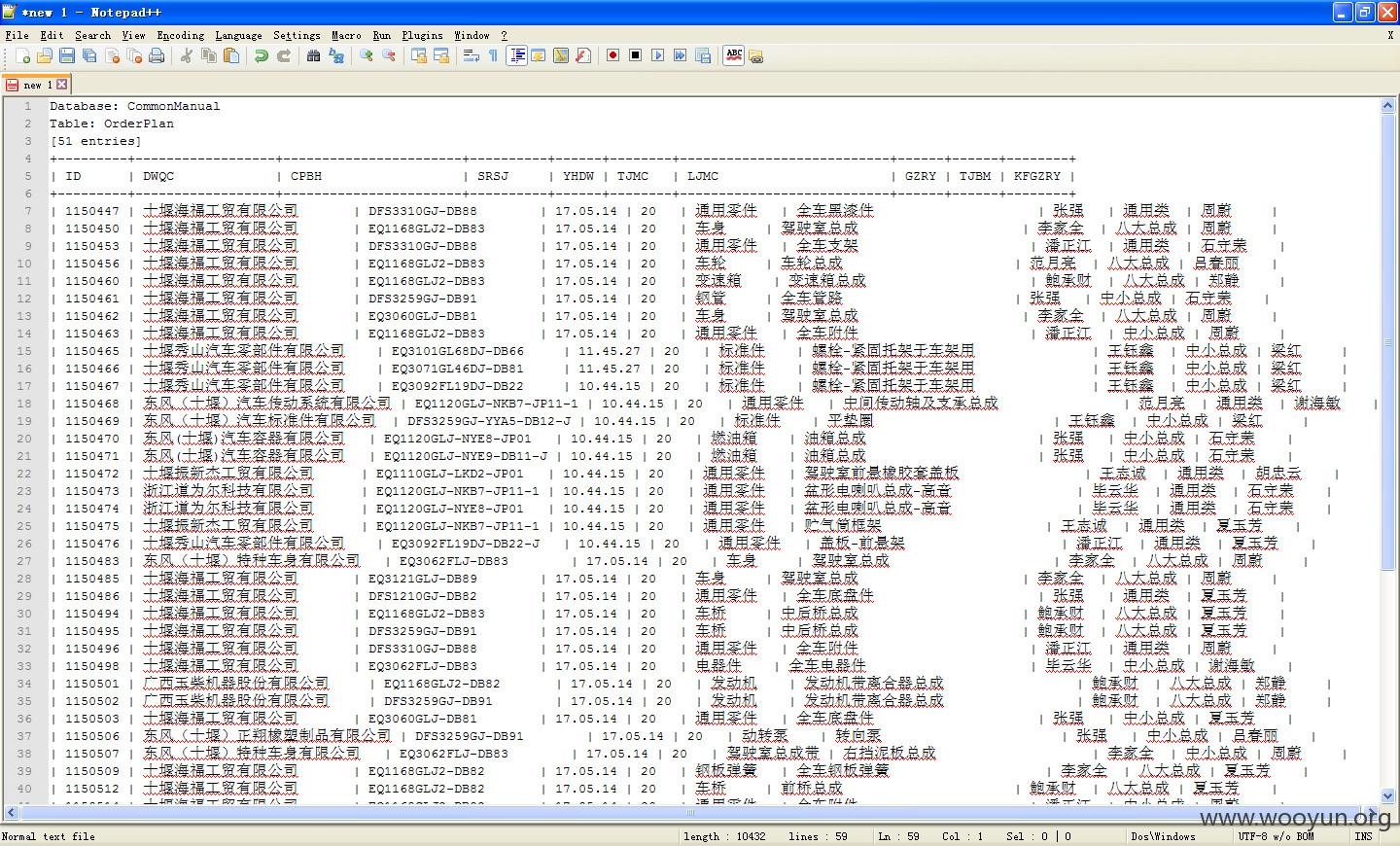
Task: Open the File menu
Action: pyautogui.click(x=17, y=35)
